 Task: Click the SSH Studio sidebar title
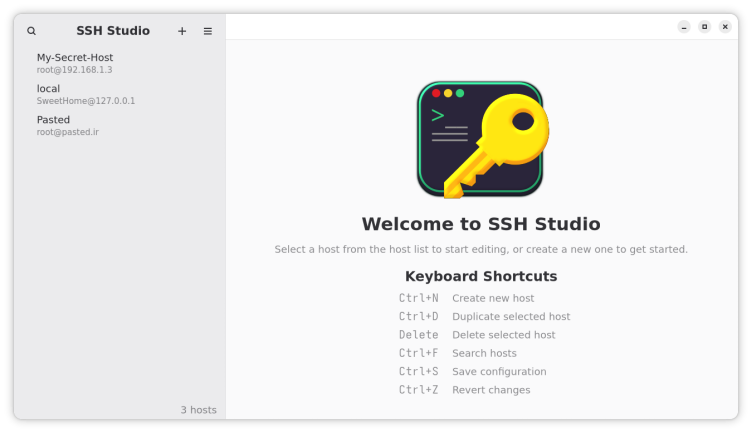coord(113,31)
